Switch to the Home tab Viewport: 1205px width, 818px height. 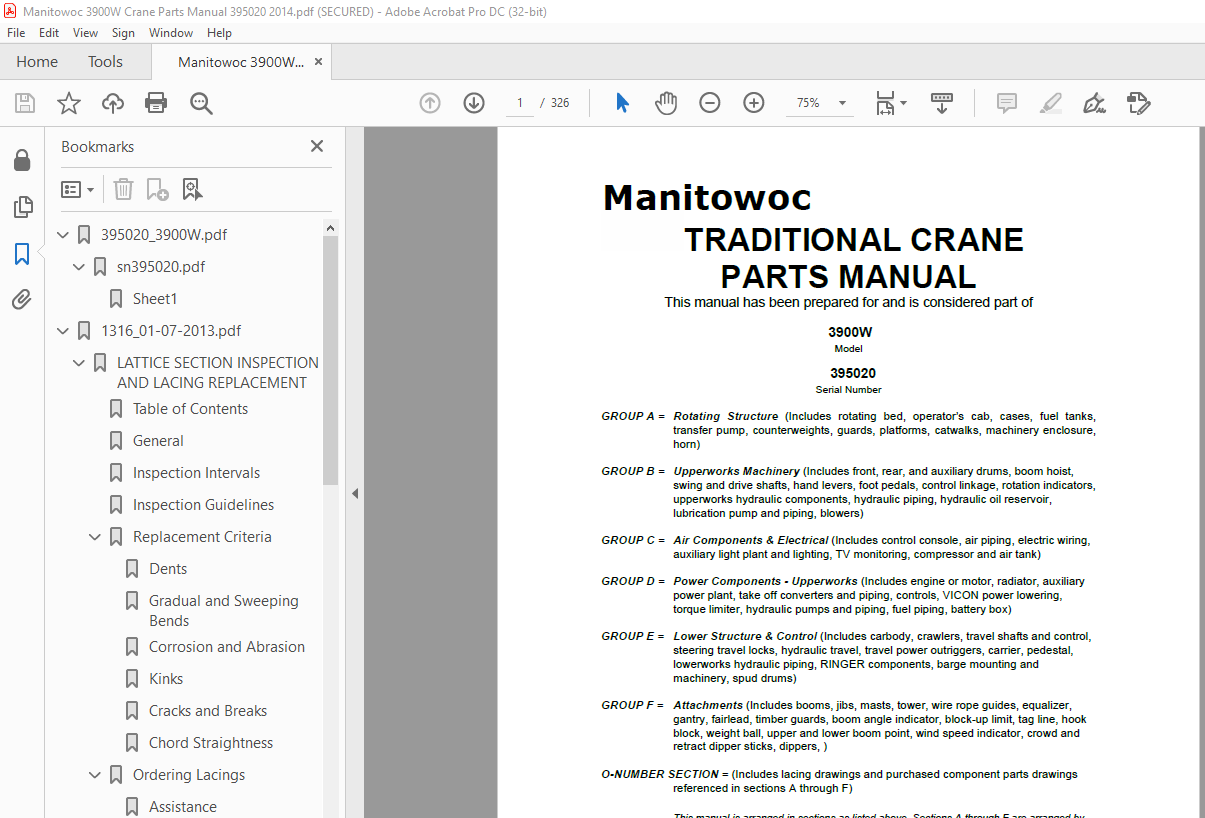(x=37, y=62)
